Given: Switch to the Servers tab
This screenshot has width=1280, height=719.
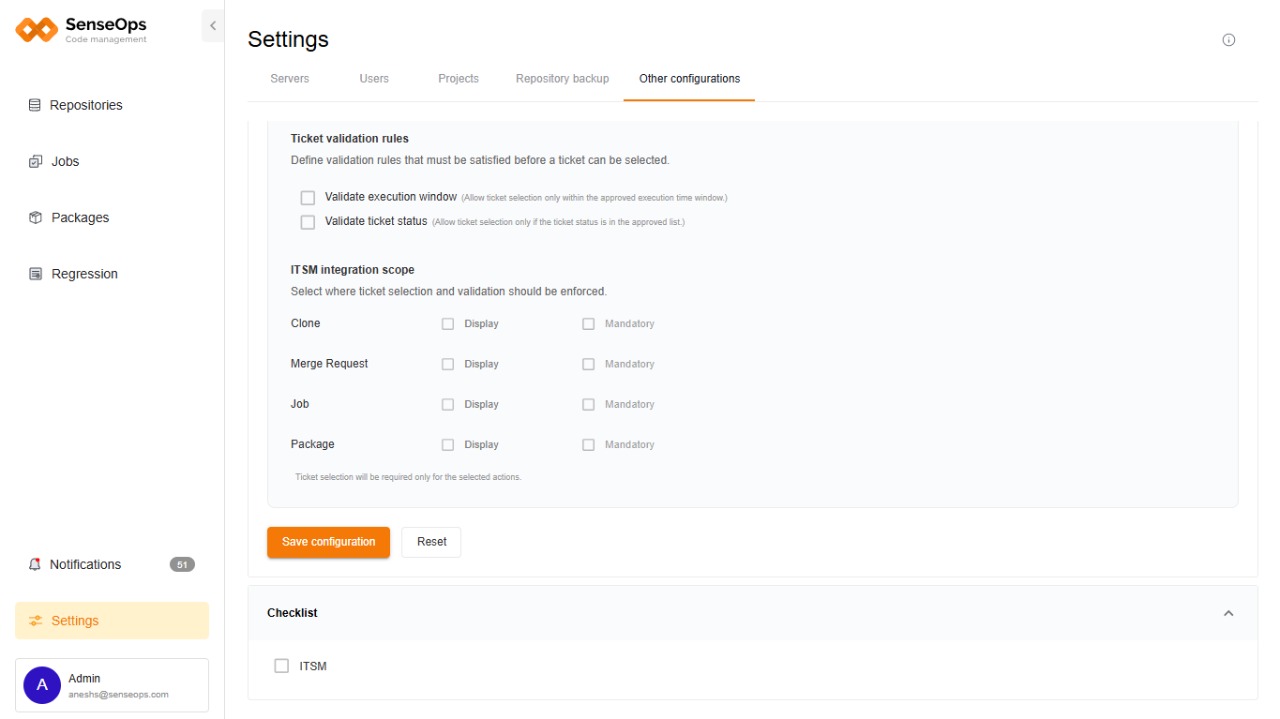Looking at the screenshot, I should click(290, 79).
